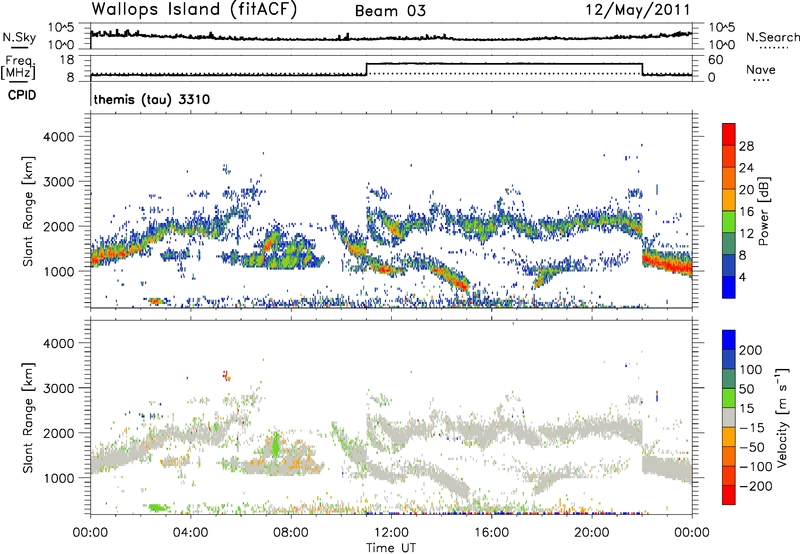
Task: Click the "Wallops Island (fitACF)" plot title
Action: (194, 9)
